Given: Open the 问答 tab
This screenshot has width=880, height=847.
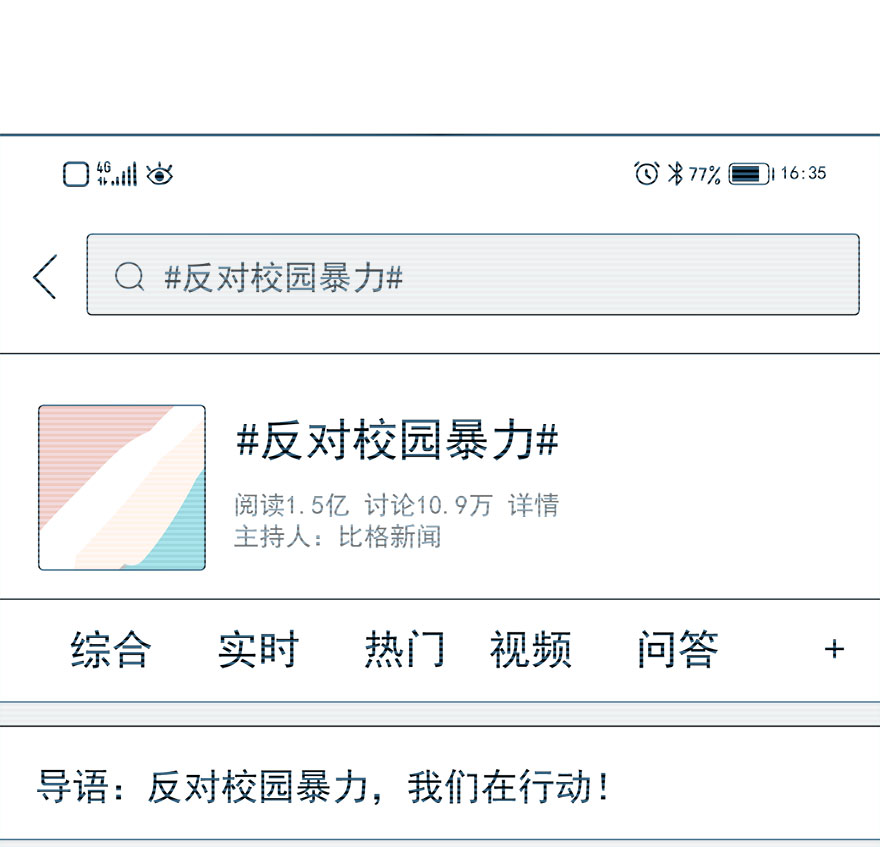Looking at the screenshot, I should tap(678, 649).
